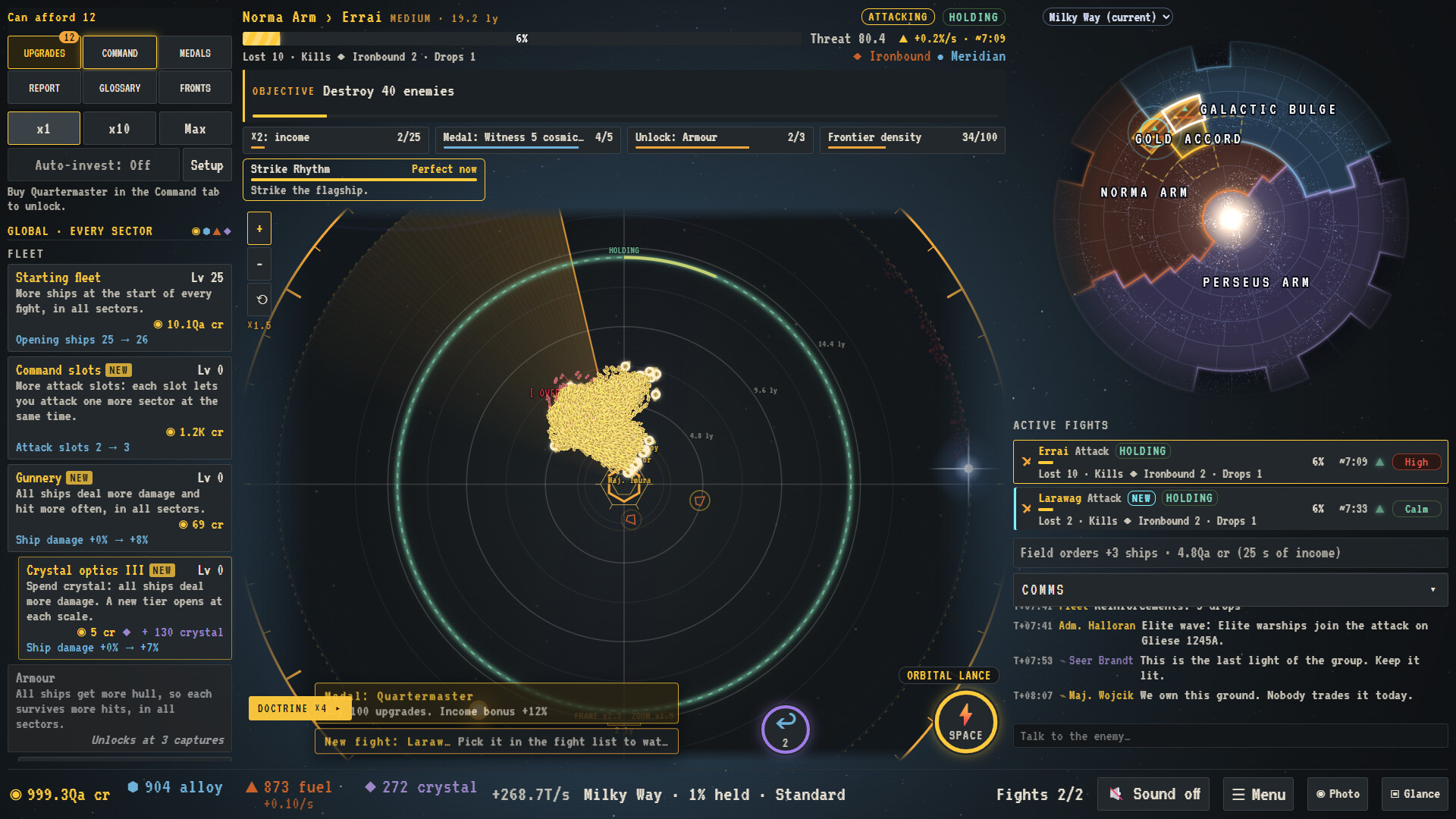This screenshot has height=819, width=1456.
Task: Expand the DOCTRINE X4 menu
Action: point(300,708)
